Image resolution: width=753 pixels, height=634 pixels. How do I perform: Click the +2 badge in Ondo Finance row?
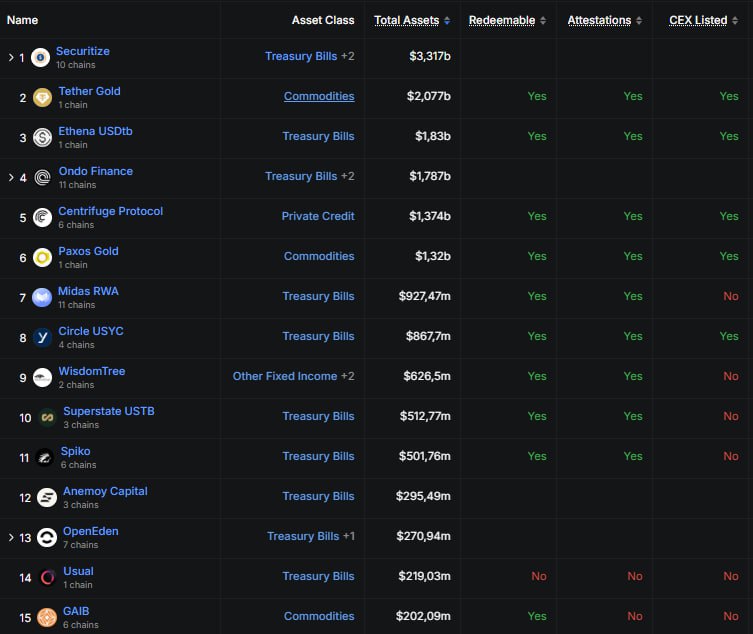tap(348, 176)
